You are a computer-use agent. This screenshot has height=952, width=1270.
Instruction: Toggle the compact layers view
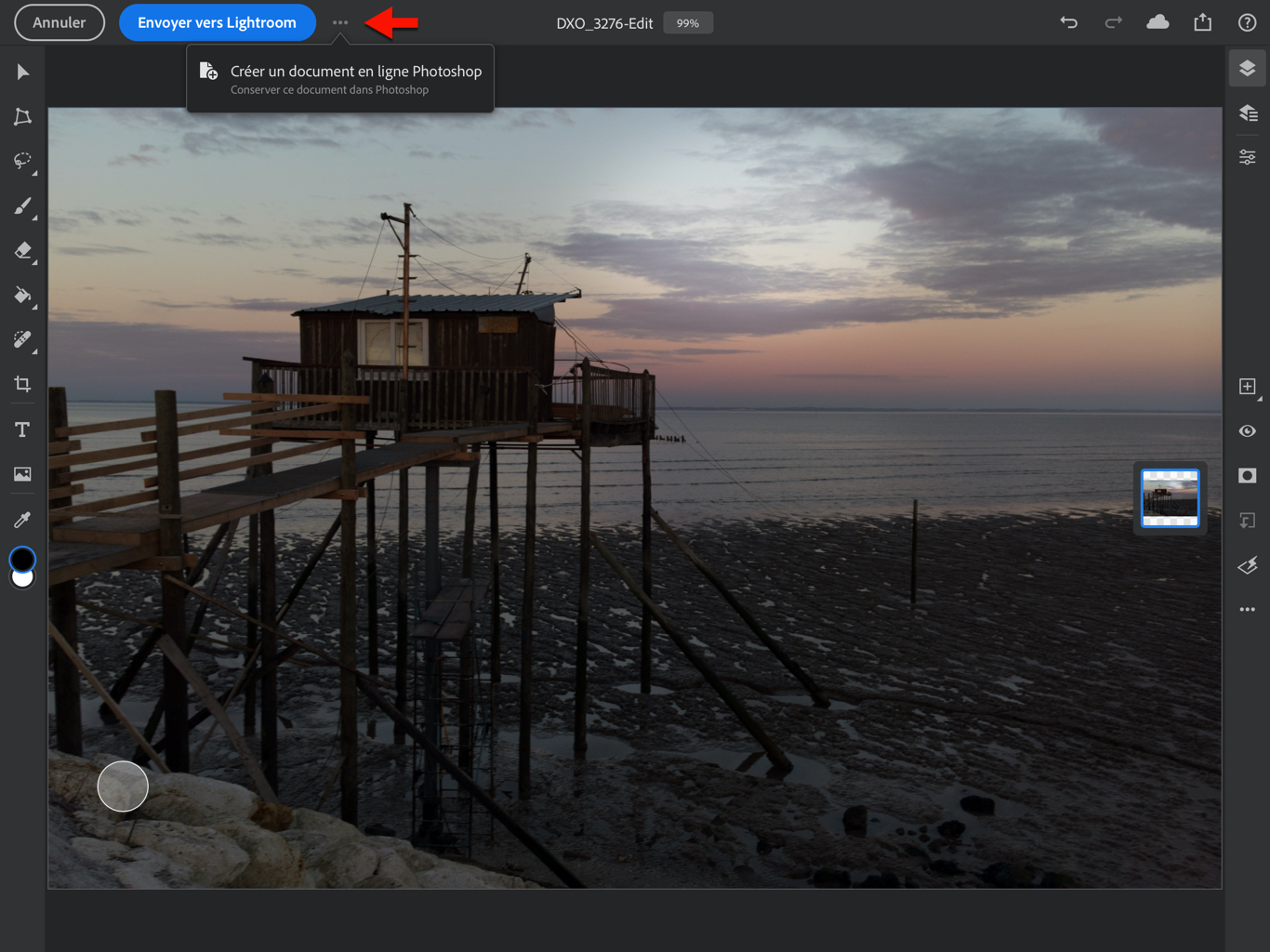click(1247, 69)
